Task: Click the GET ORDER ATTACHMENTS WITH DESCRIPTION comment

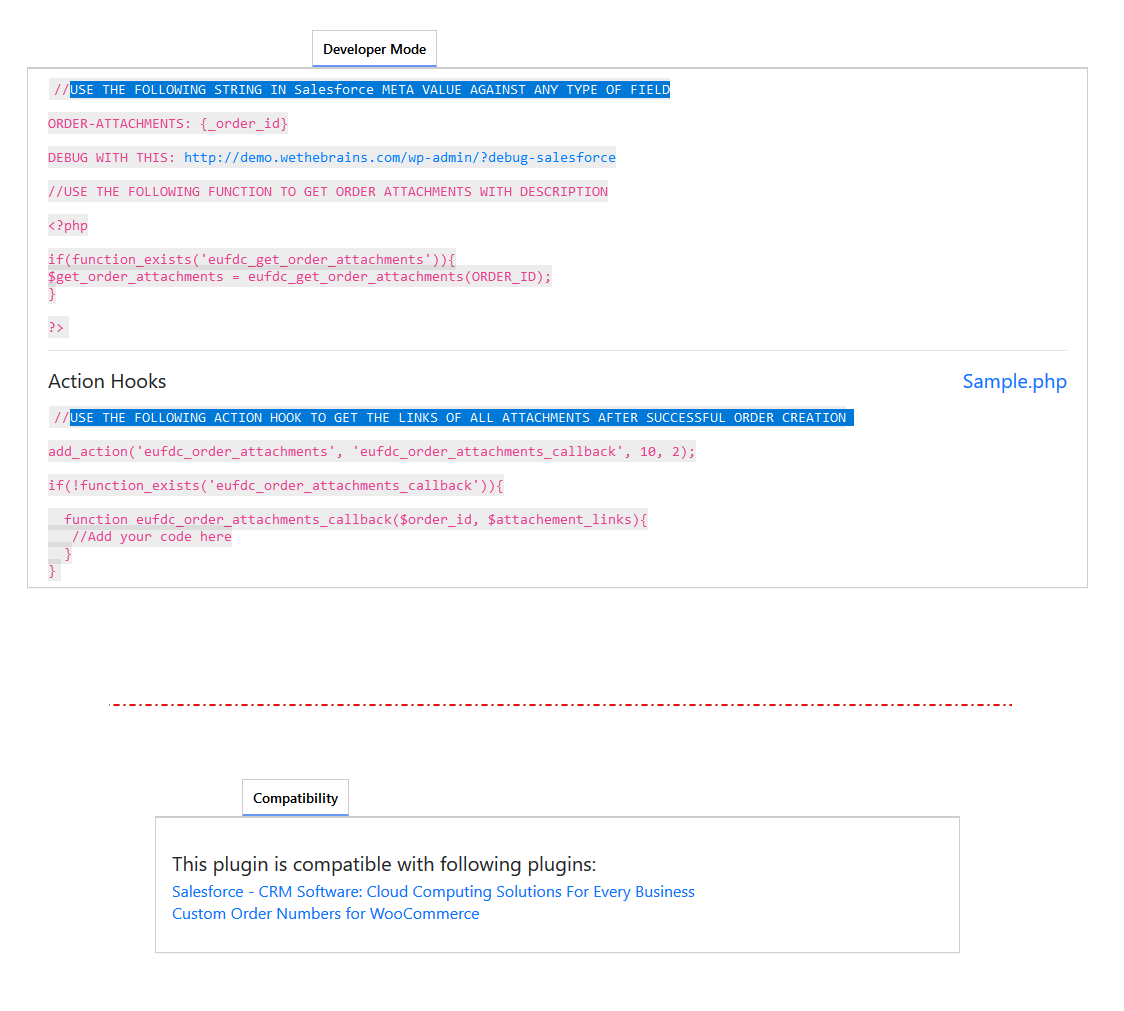Action: coord(328,191)
